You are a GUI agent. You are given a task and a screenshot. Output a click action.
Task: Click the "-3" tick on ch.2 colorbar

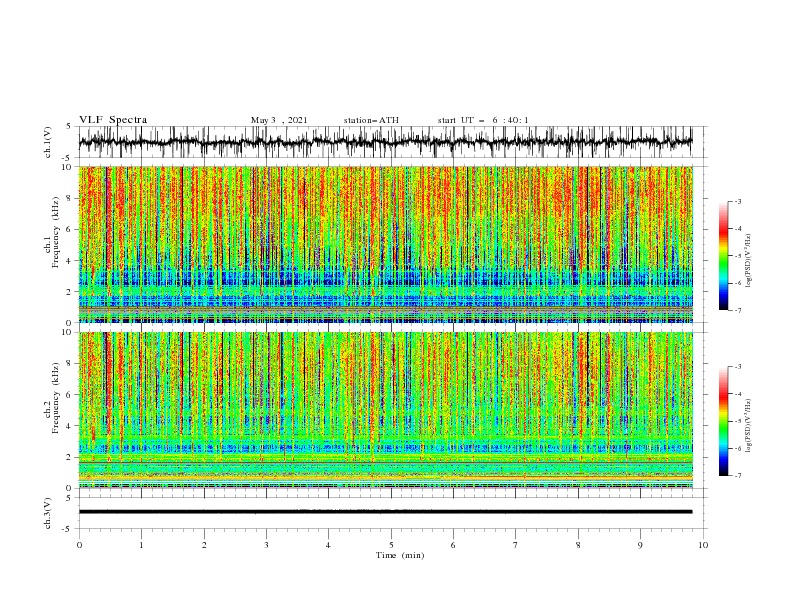(737, 367)
